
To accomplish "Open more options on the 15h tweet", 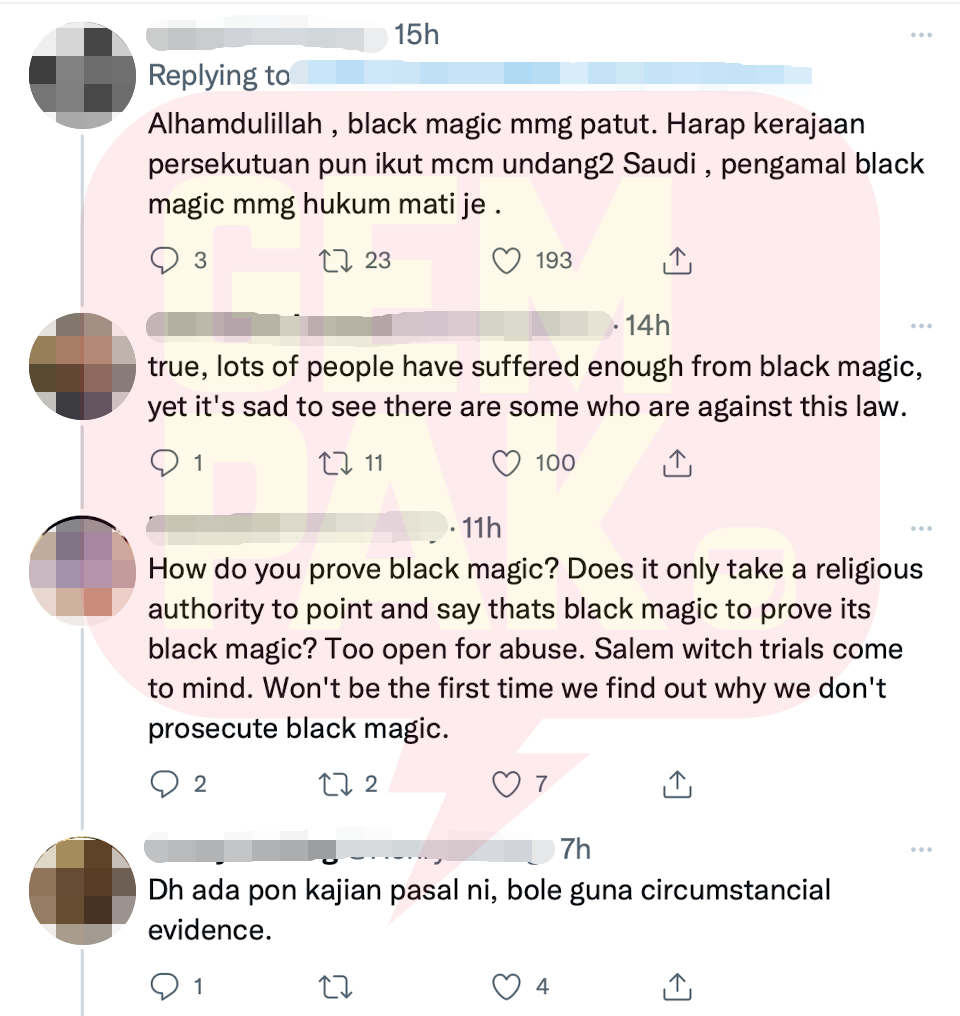I will pos(920,35).
